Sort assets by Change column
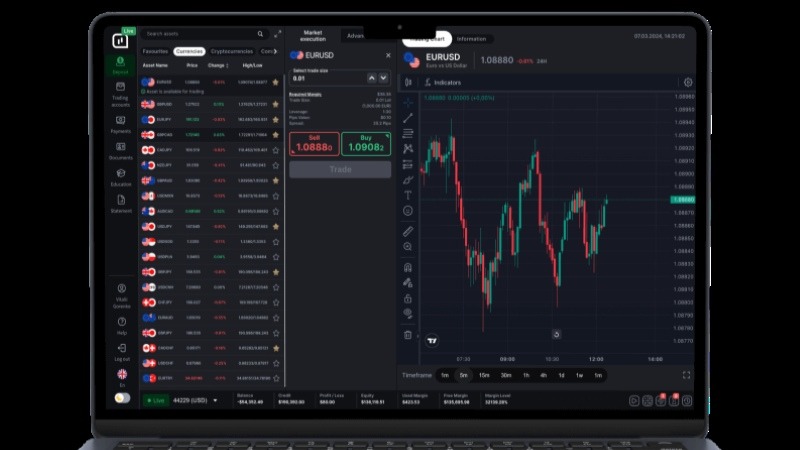 tap(218, 65)
